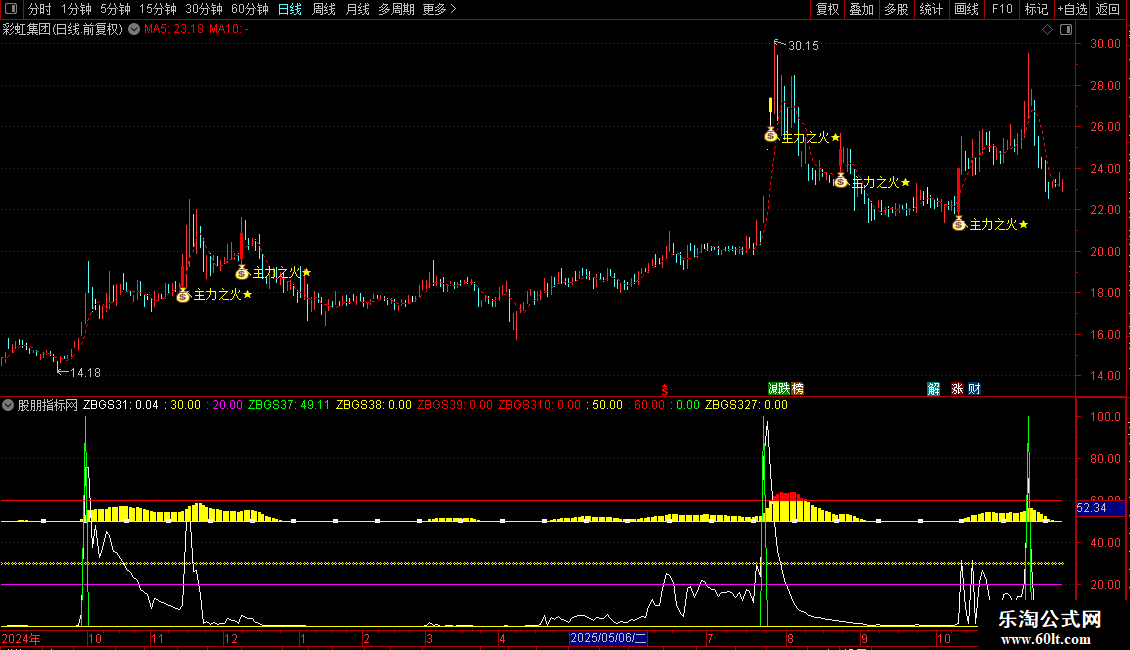Click the 14.18 low price label
The image size is (1130, 650).
tap(85, 373)
